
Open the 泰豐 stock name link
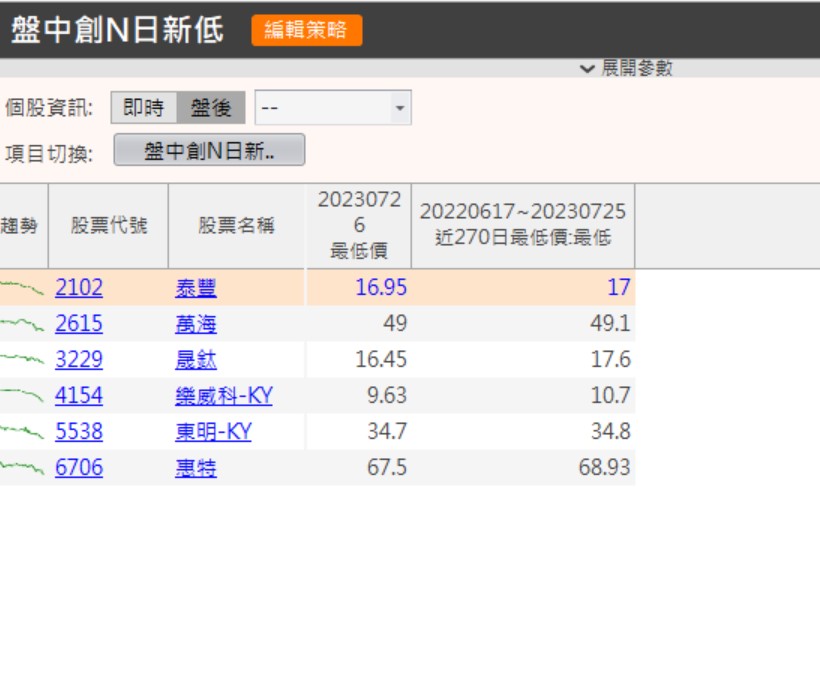196,289
